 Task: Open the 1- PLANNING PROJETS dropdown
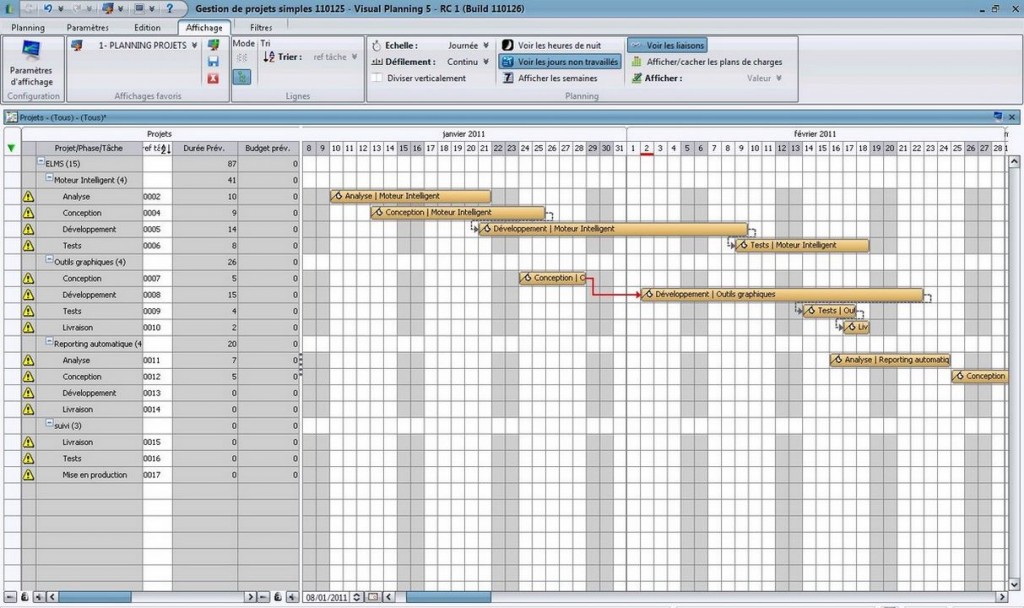click(x=148, y=45)
